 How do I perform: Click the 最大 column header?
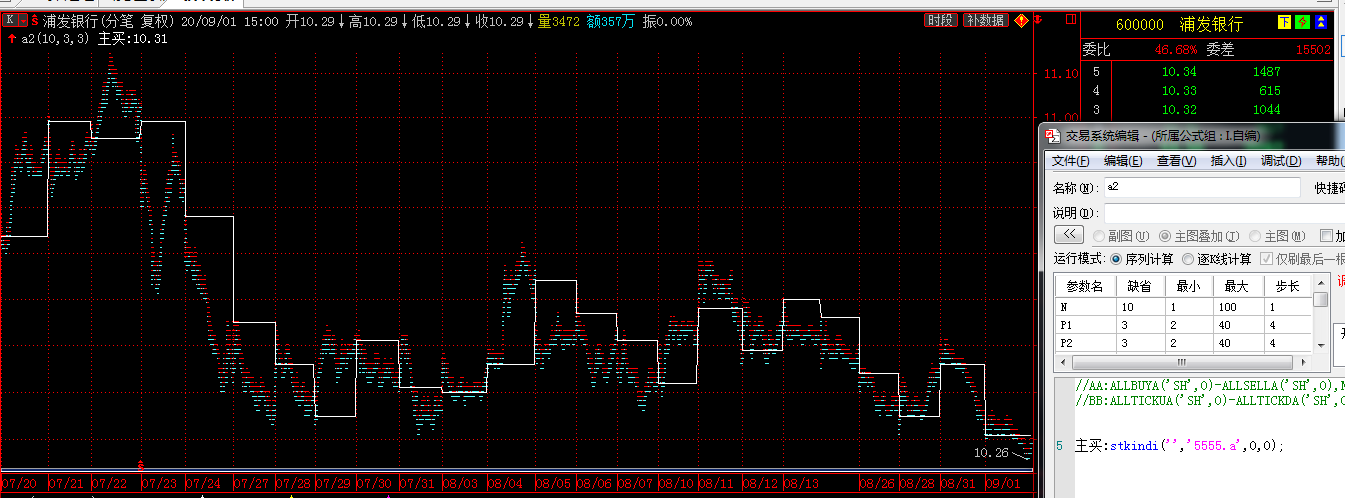coord(1237,286)
